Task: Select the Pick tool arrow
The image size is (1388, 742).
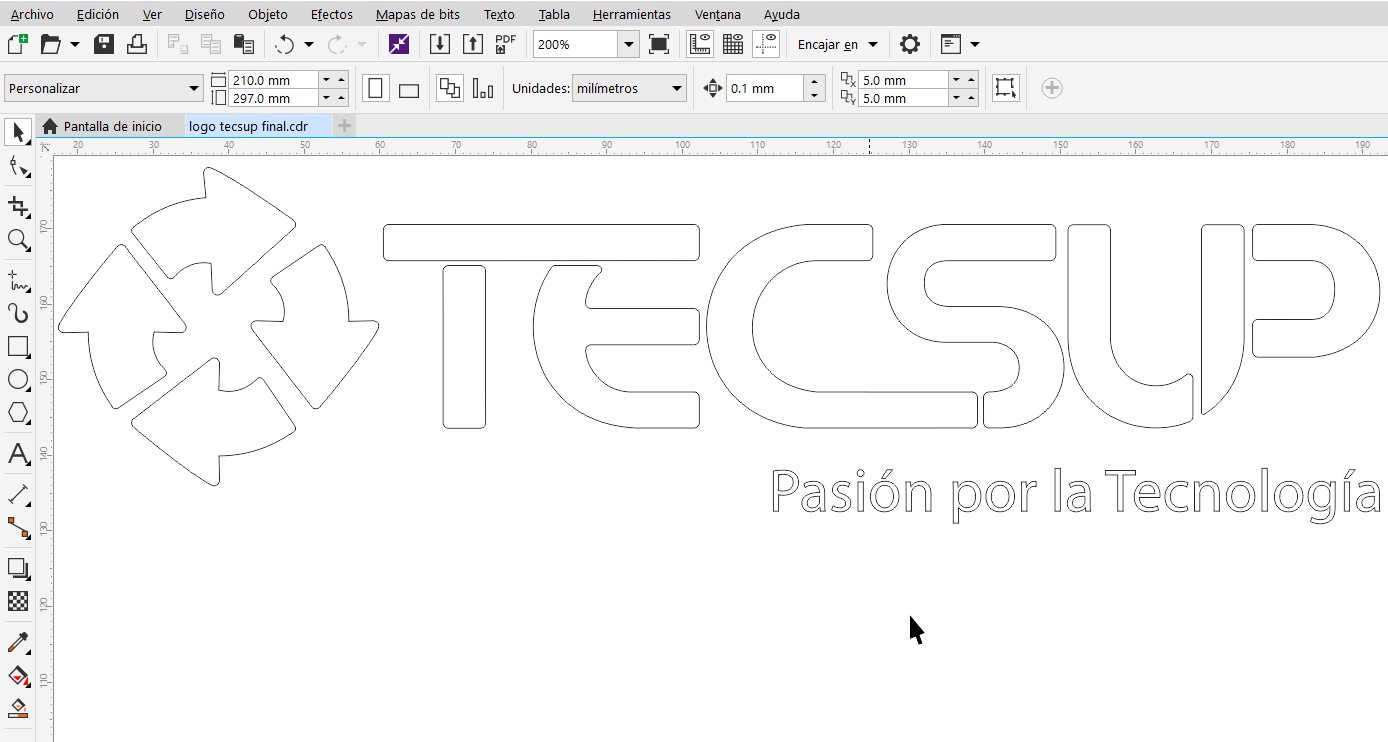Action: (x=18, y=133)
